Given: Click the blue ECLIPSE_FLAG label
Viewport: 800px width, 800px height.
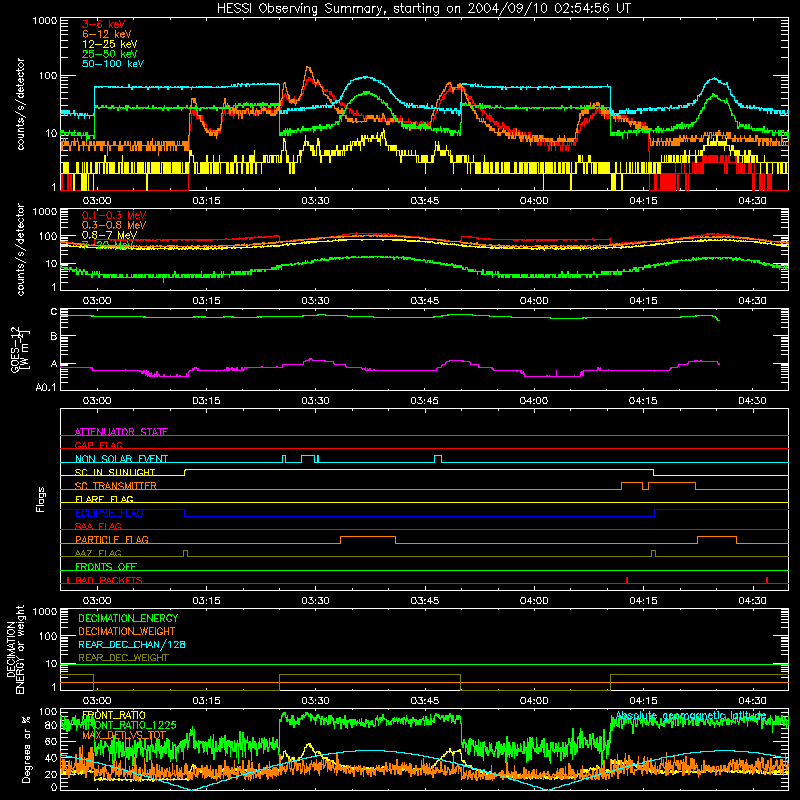Looking at the screenshot, I should 109,513.
